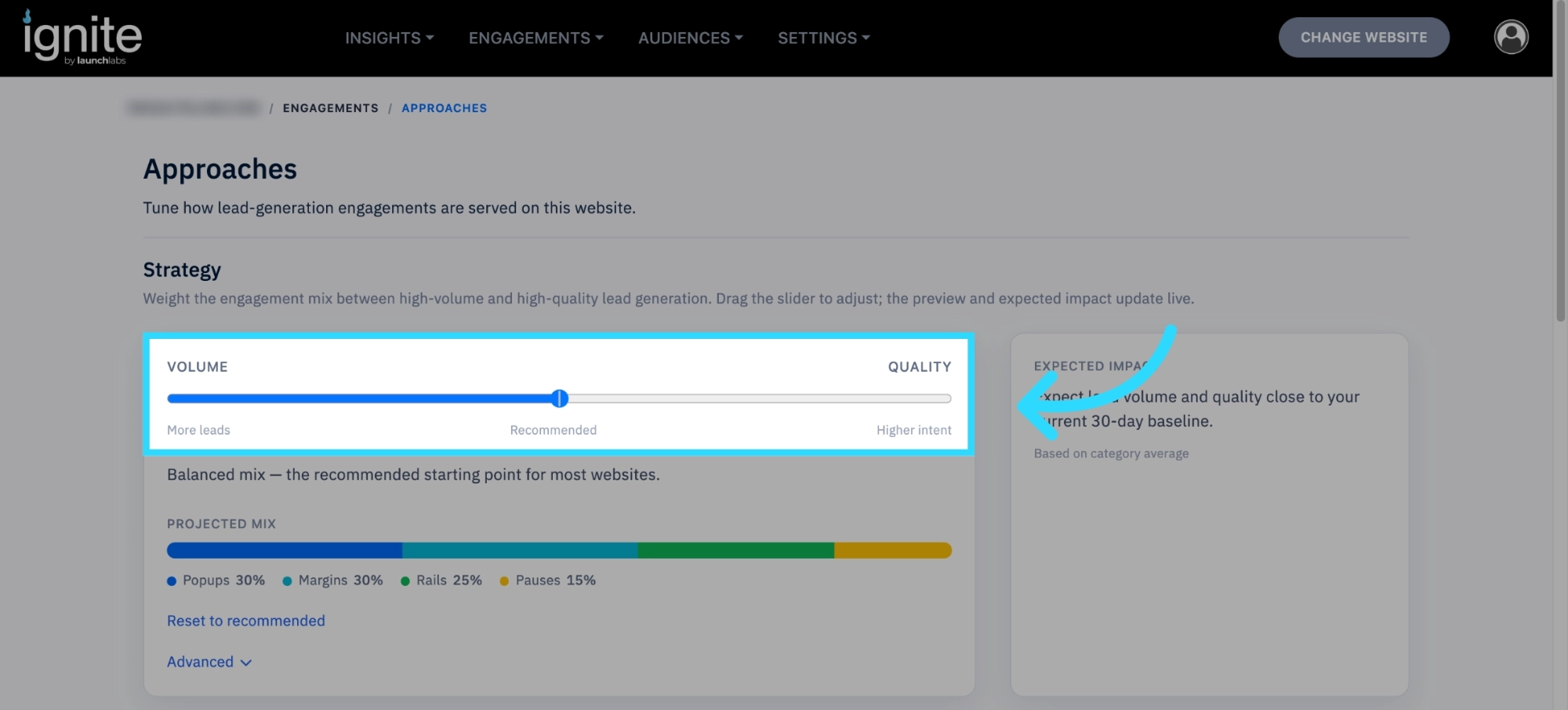This screenshot has height=710, width=1568.
Task: Expand the Audiences dropdown menu
Action: [691, 38]
